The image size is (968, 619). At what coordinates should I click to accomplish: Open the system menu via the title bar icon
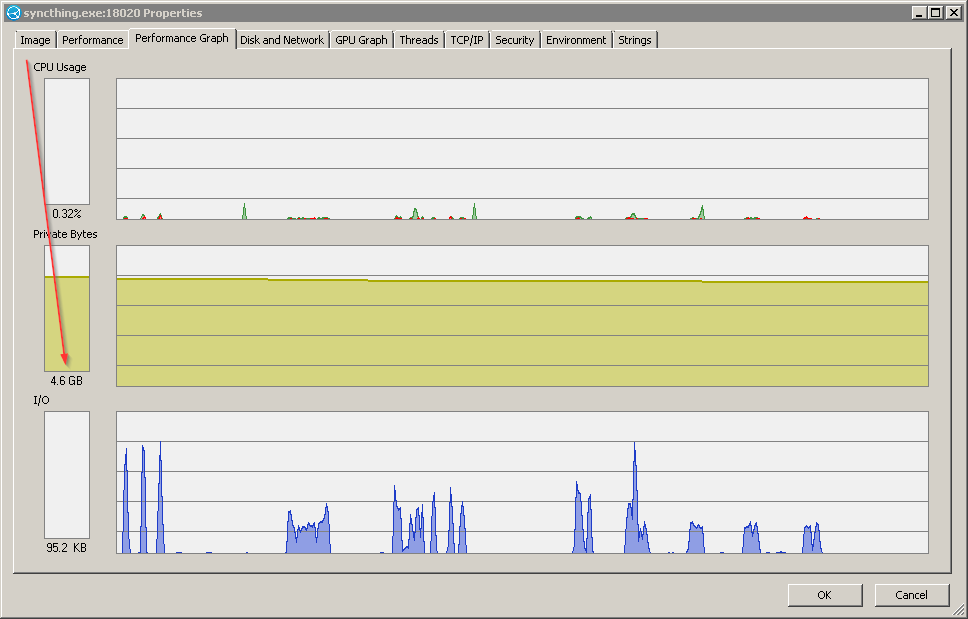coord(12,11)
